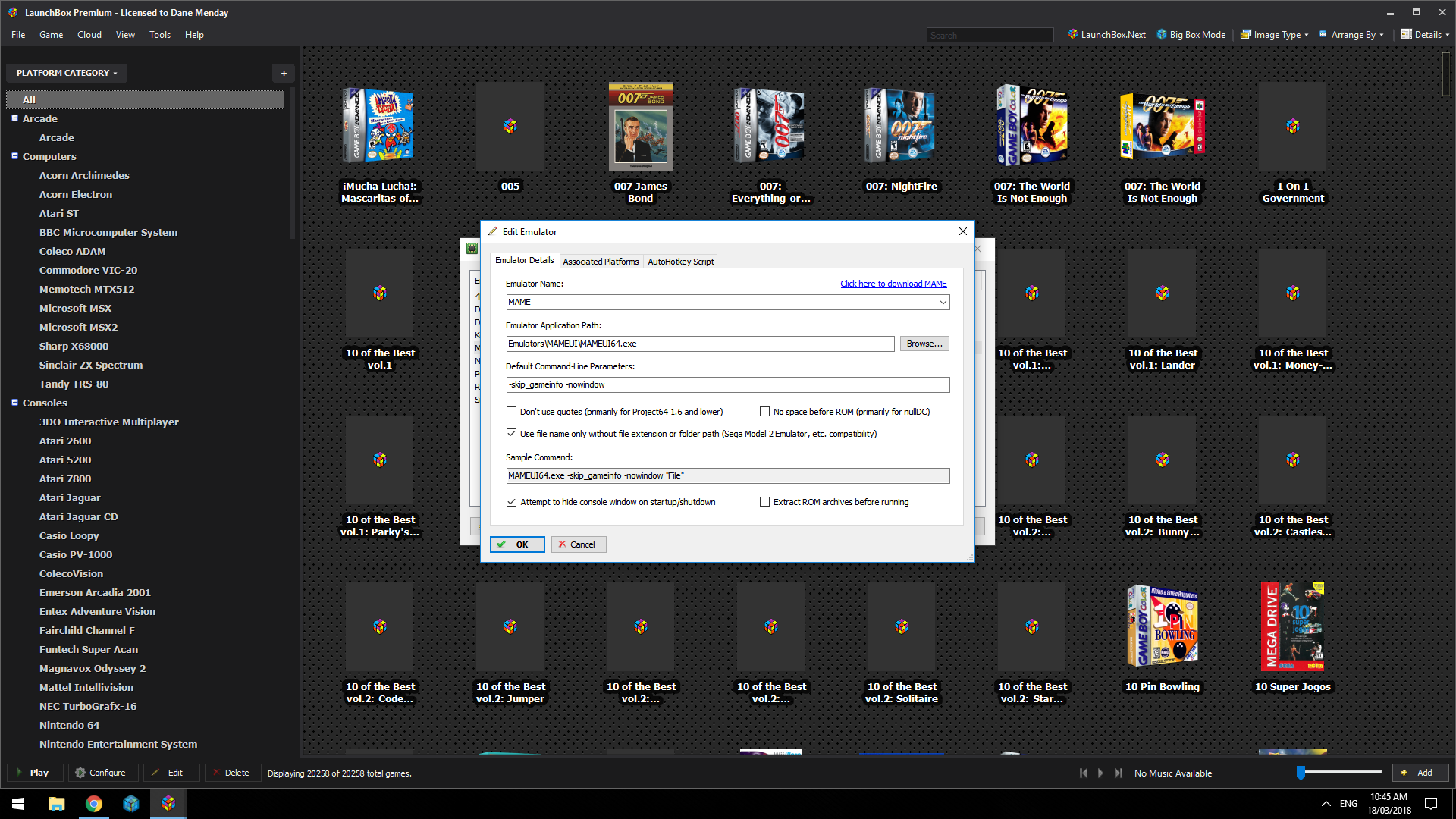This screenshot has width=1456, height=819.
Task: Click Default Command-Line Parameters field
Action: click(x=727, y=384)
